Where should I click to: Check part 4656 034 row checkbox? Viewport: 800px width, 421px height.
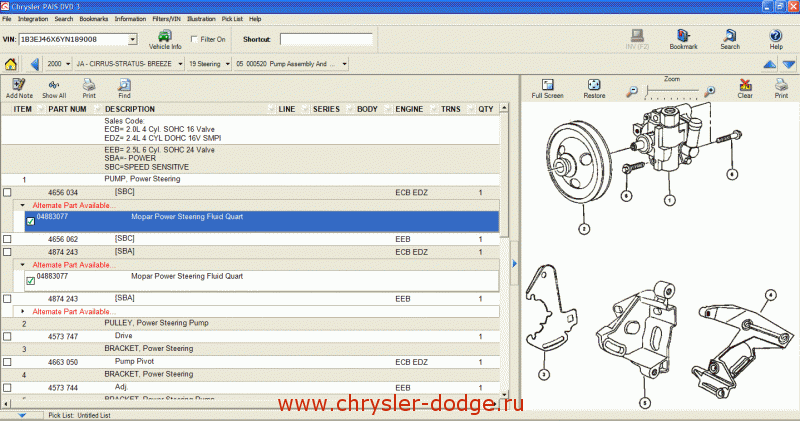point(7,192)
